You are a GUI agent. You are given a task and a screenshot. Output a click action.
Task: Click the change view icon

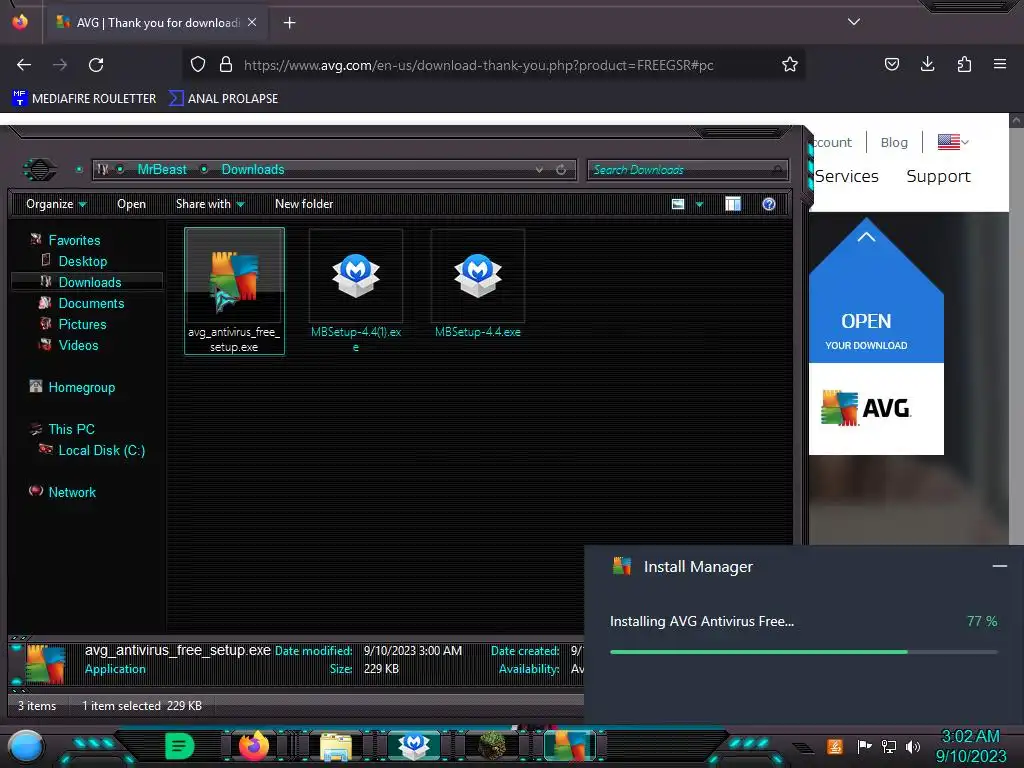tap(678, 204)
